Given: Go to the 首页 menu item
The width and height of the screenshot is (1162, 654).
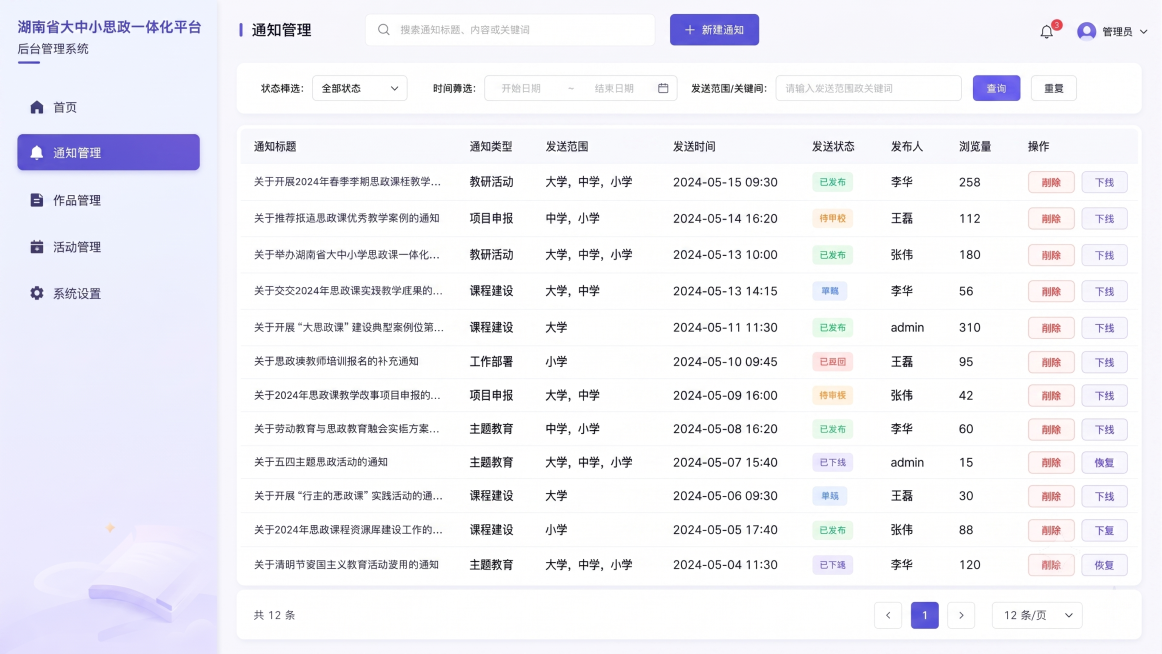Looking at the screenshot, I should pyautogui.click(x=108, y=107).
